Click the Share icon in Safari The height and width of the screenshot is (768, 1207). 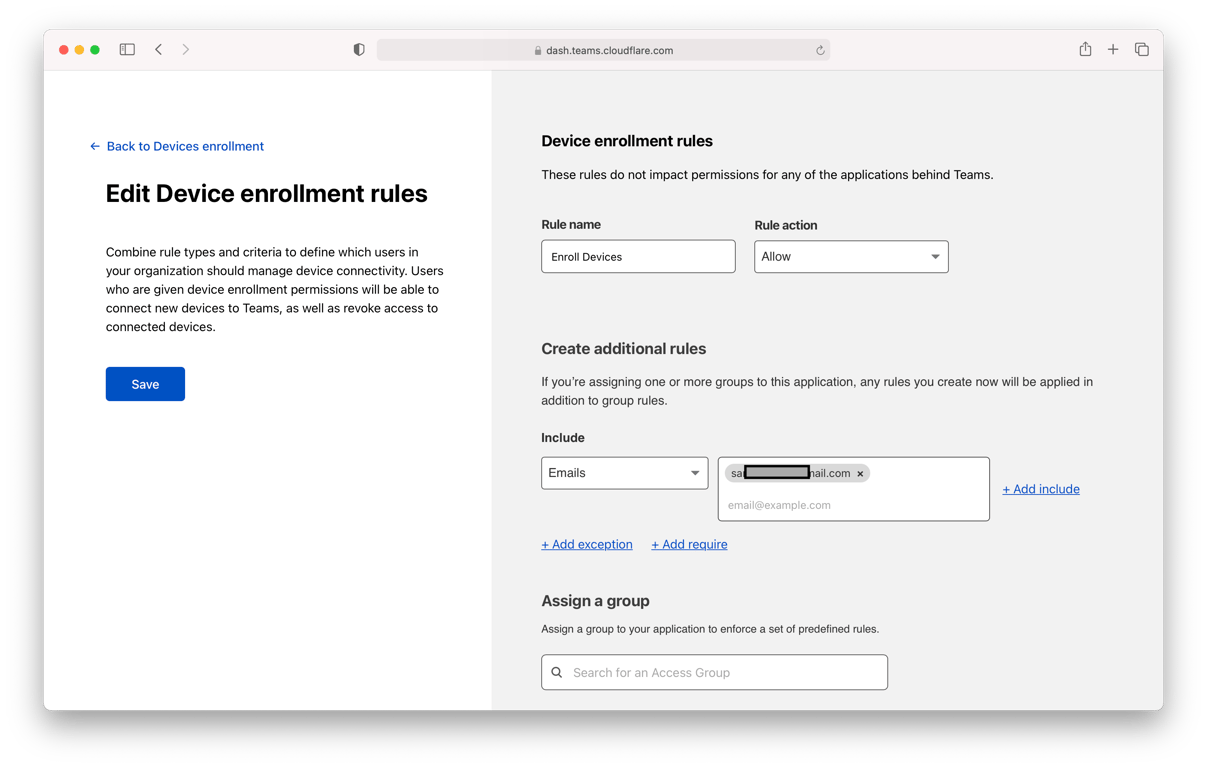[1085, 48]
